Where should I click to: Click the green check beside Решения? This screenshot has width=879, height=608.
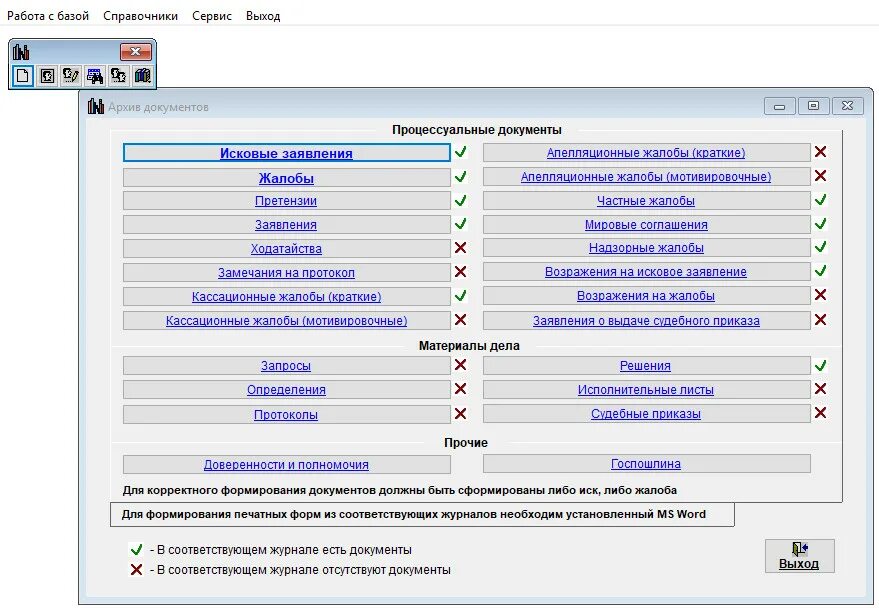pyautogui.click(x=821, y=366)
